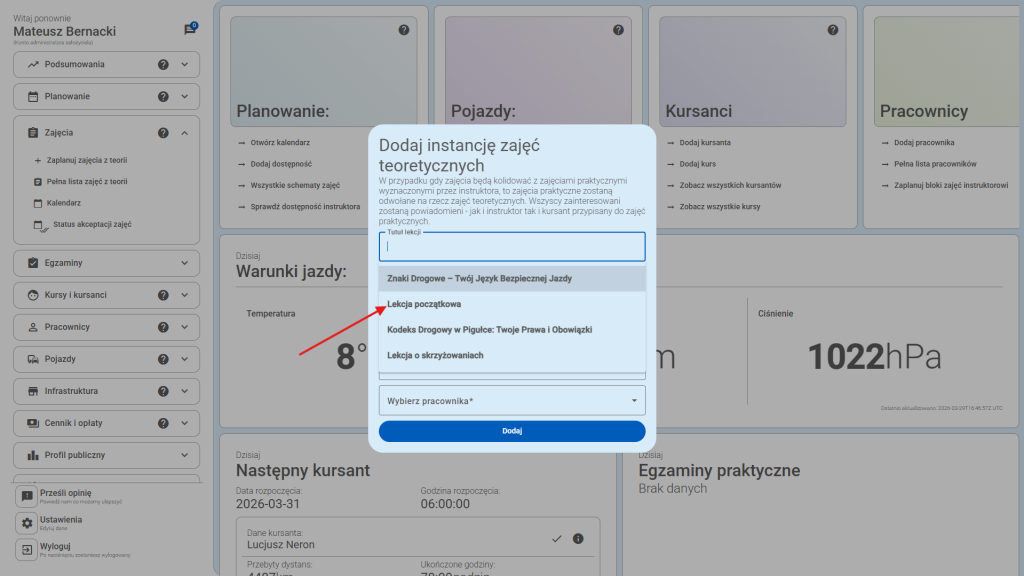Viewport: 1024px width, 576px height.
Task: Click Prześlij opinię feedback button
Action: (x=65, y=494)
